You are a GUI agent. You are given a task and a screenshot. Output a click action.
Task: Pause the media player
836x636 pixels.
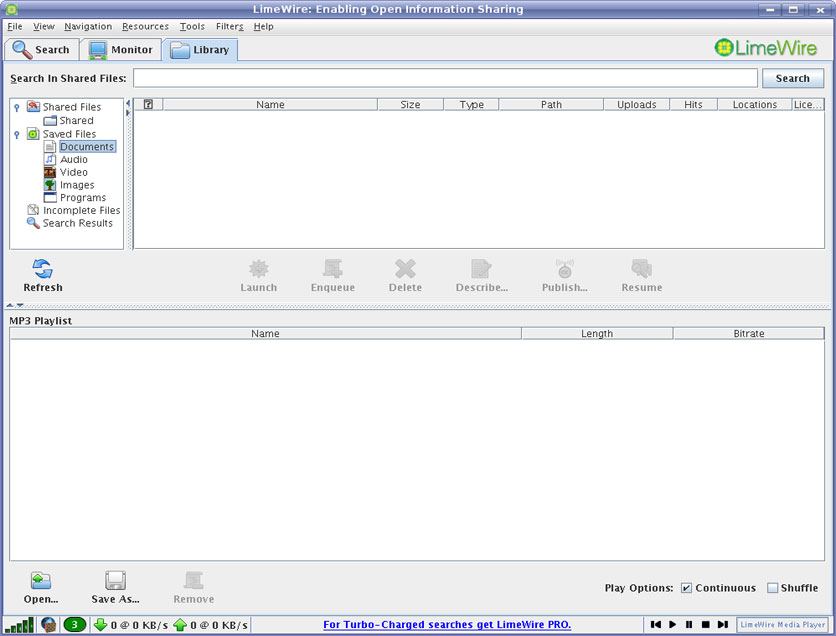[689, 624]
